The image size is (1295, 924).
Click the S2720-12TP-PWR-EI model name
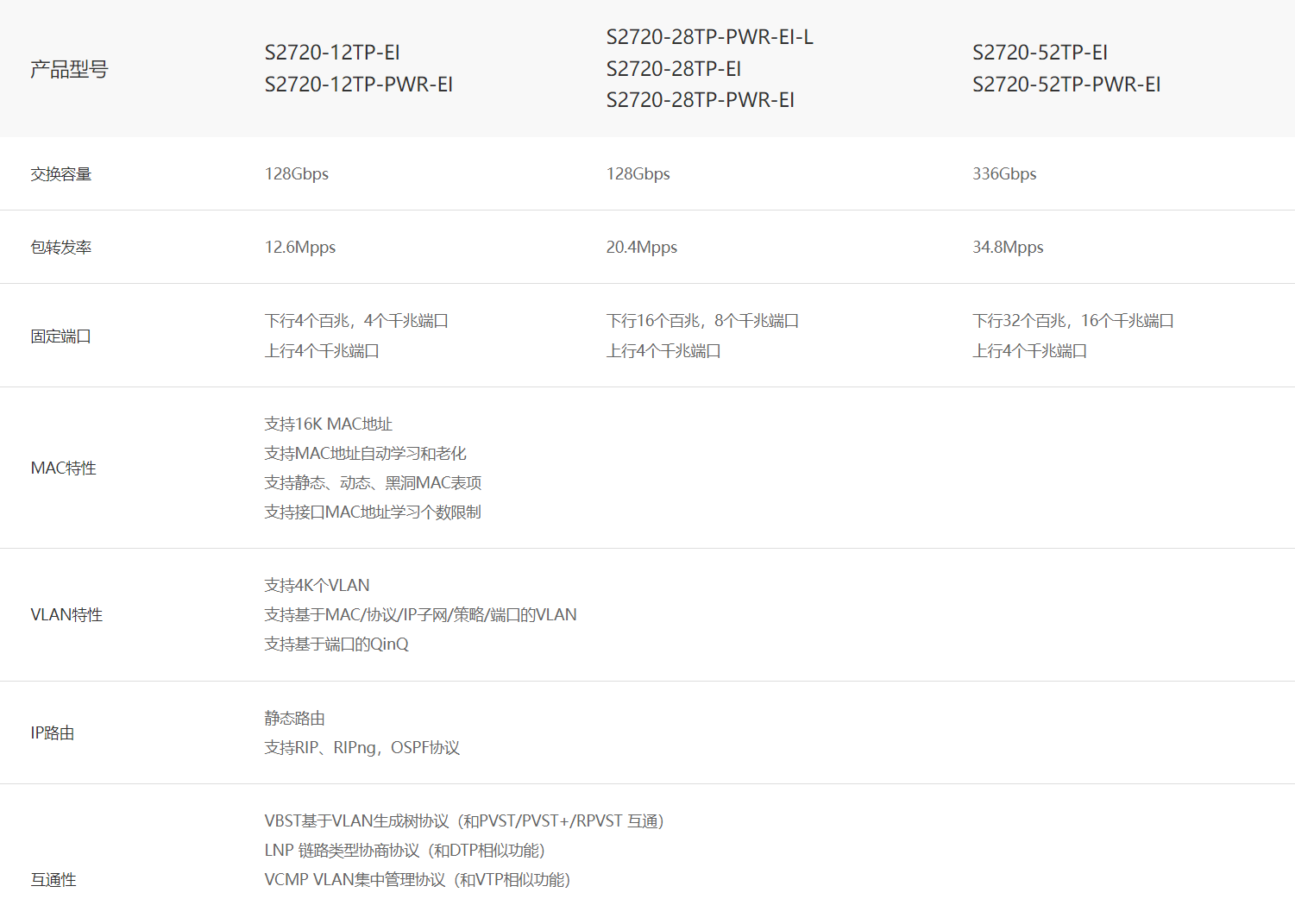click(x=358, y=85)
